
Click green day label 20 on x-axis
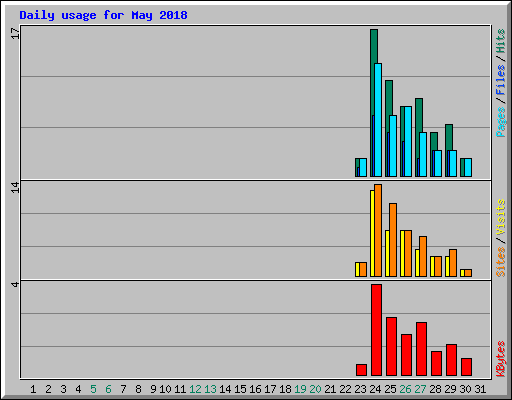pos(315,389)
